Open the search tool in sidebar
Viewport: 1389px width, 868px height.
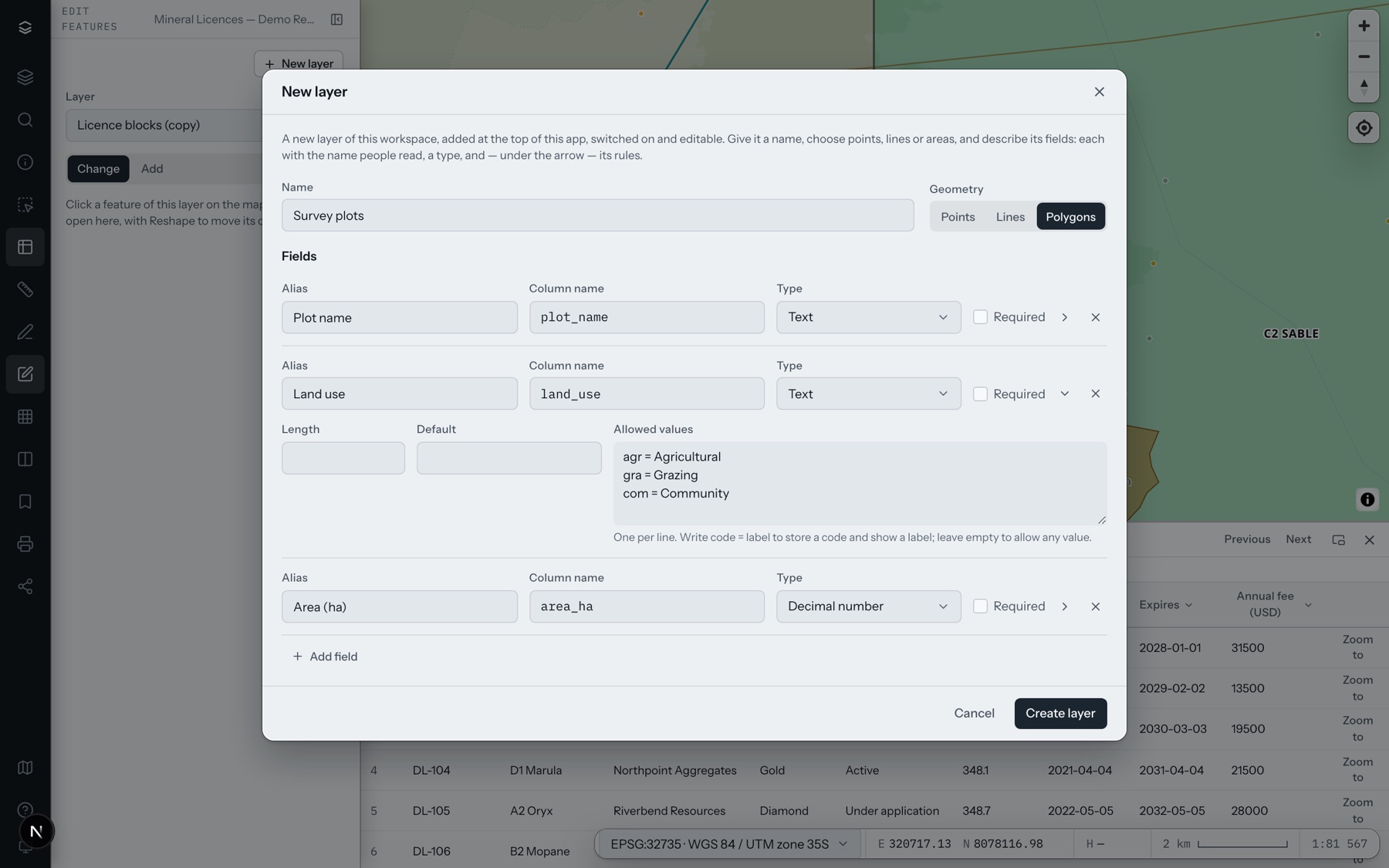tap(25, 120)
